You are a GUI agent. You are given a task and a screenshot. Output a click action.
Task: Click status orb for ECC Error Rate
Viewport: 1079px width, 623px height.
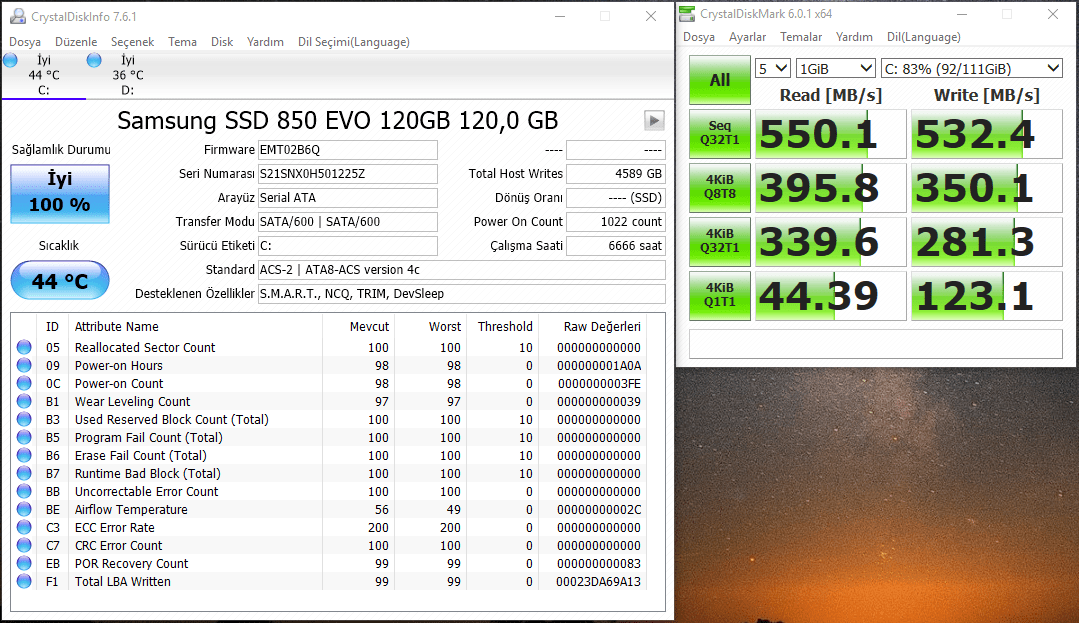[24, 527]
